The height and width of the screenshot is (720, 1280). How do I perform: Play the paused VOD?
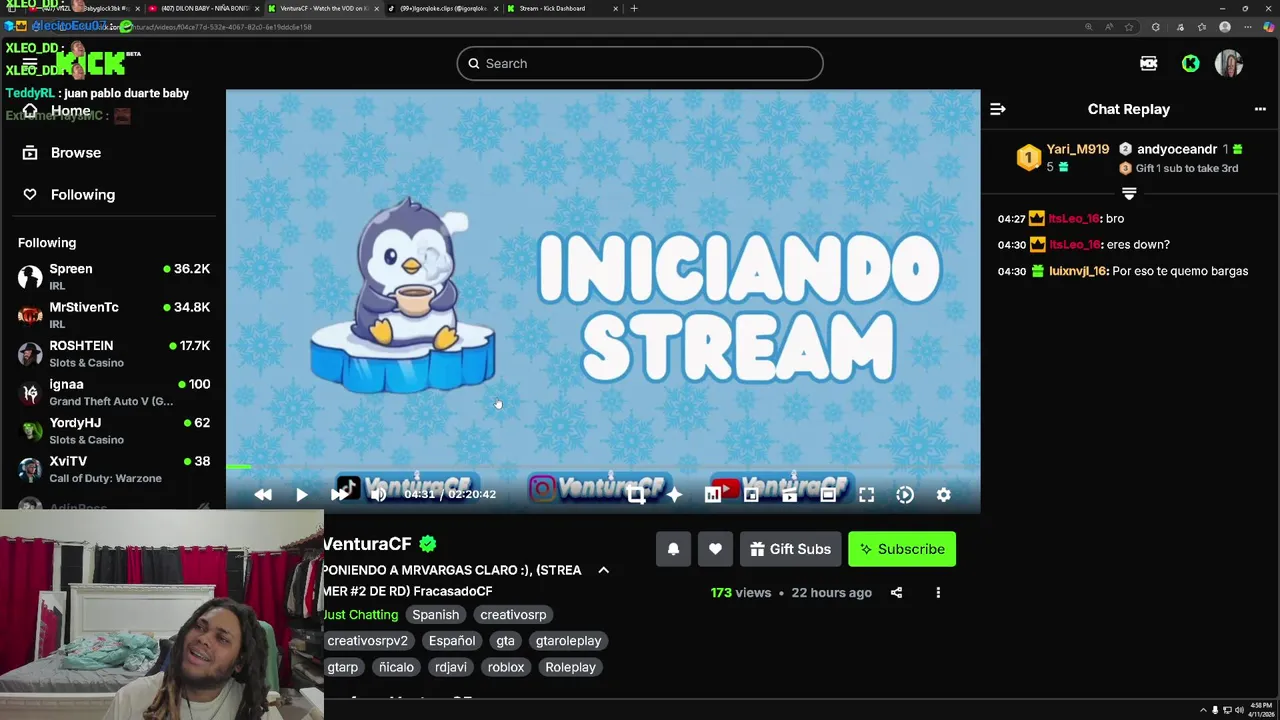[x=301, y=494]
